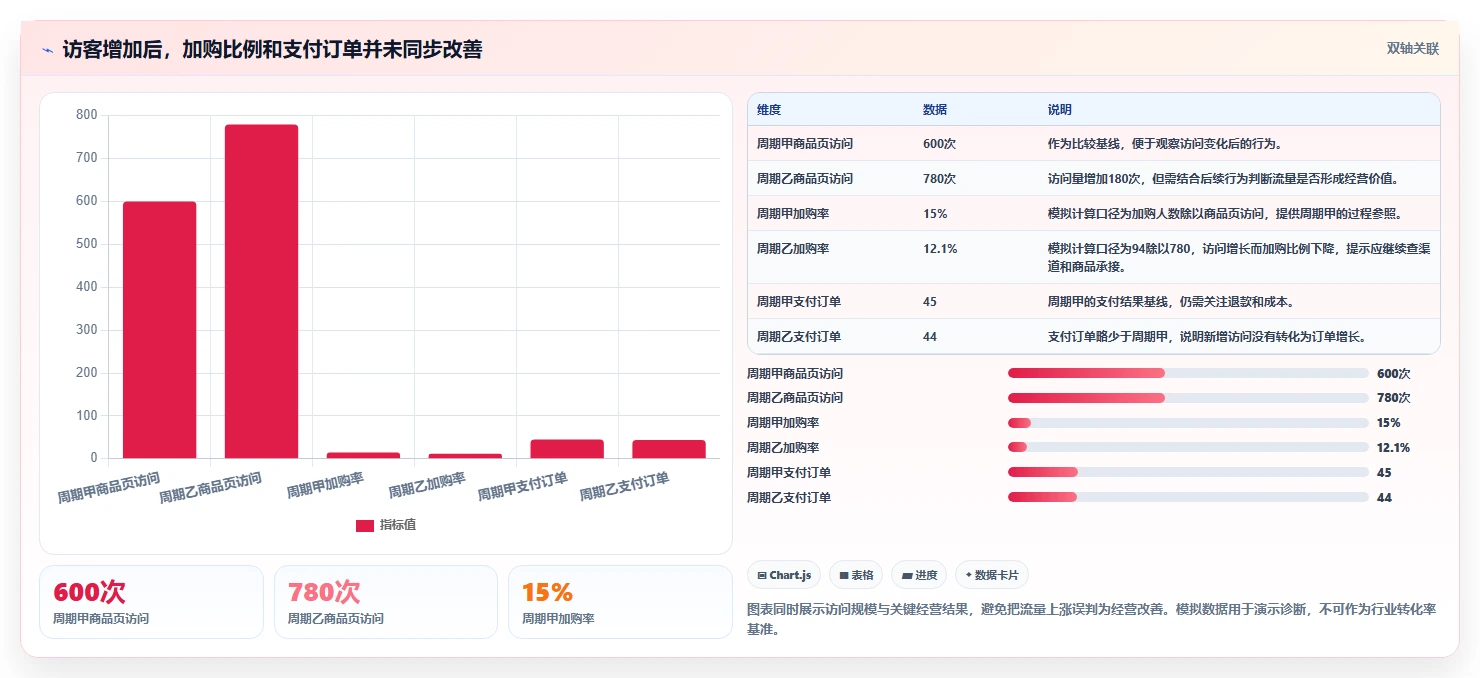Click the 双轴关联 label in the header
1480x678 pixels.
coord(1412,48)
